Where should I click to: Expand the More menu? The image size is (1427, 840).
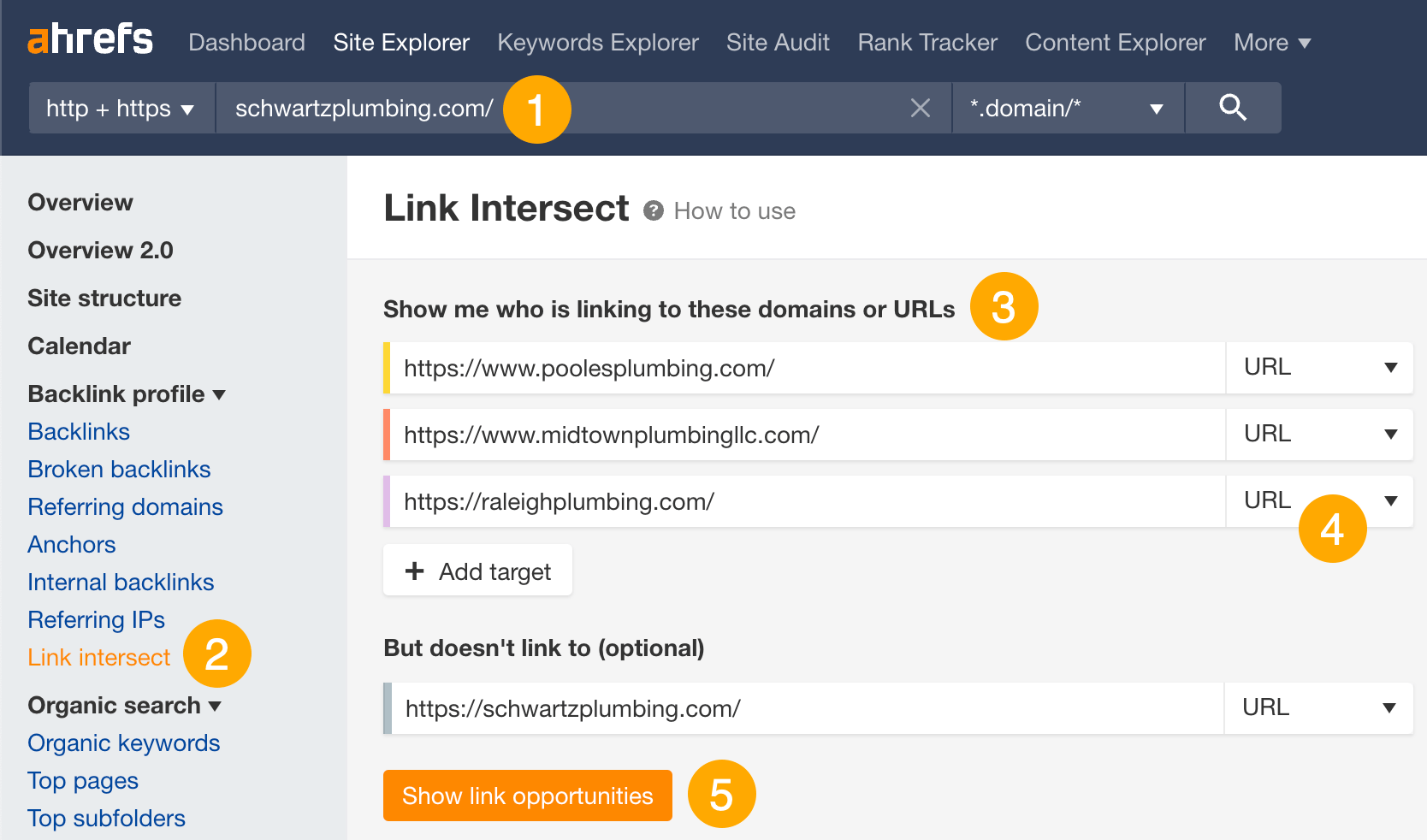1271,42
